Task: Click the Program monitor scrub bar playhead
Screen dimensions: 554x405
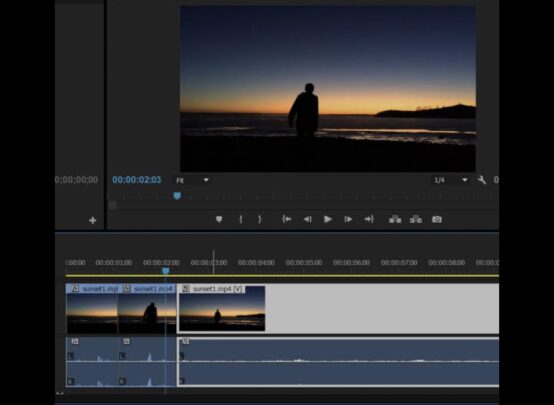Action: click(x=177, y=196)
